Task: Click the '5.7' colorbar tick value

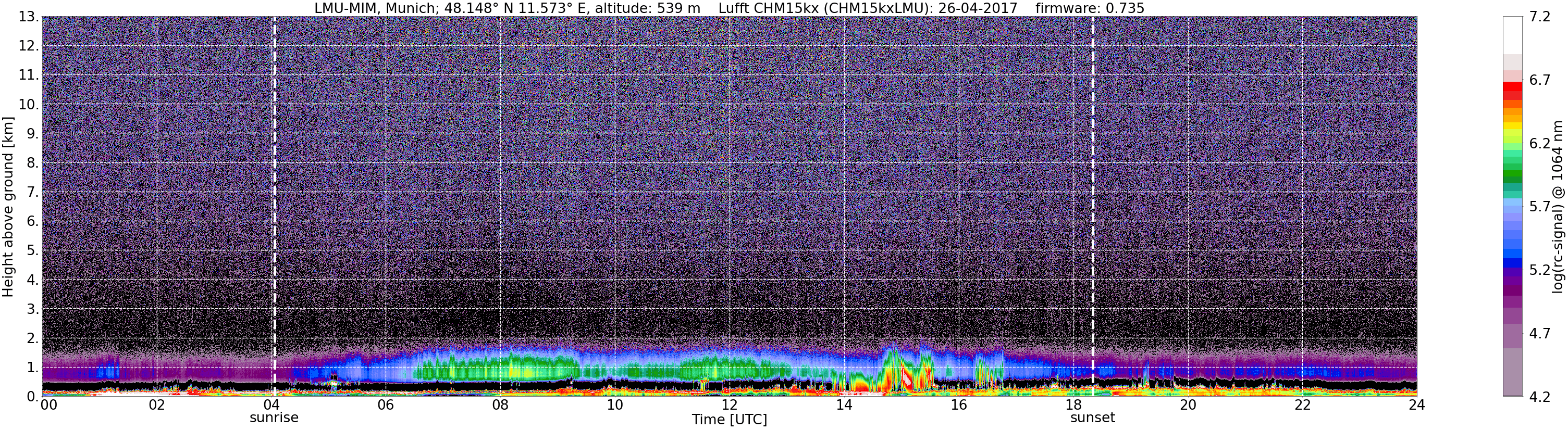Action: (1539, 207)
